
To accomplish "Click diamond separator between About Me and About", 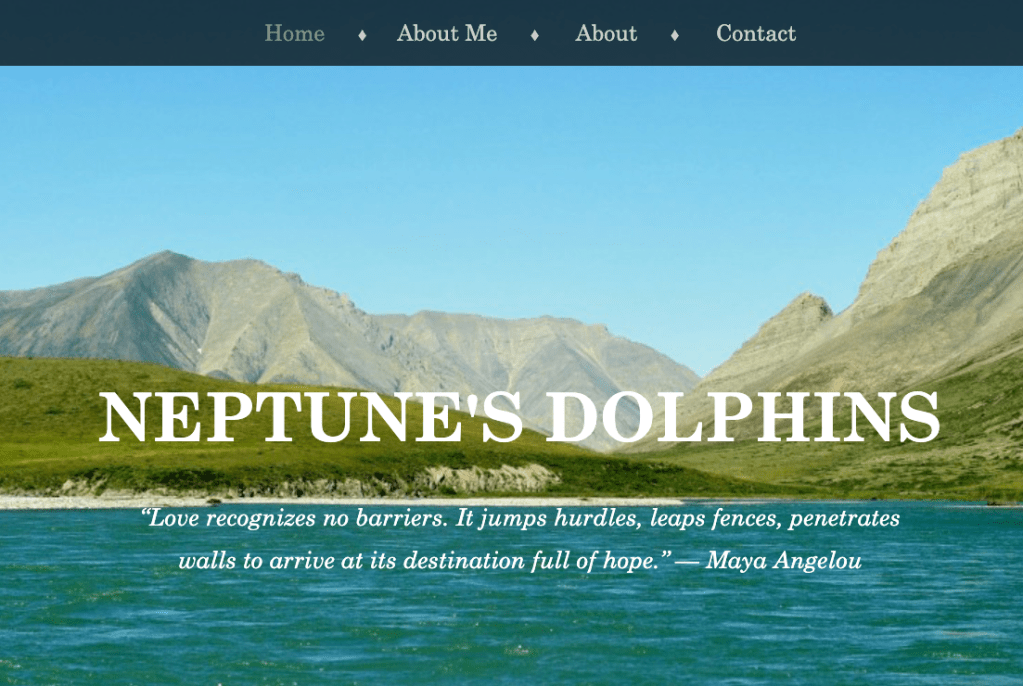I will (x=534, y=35).
